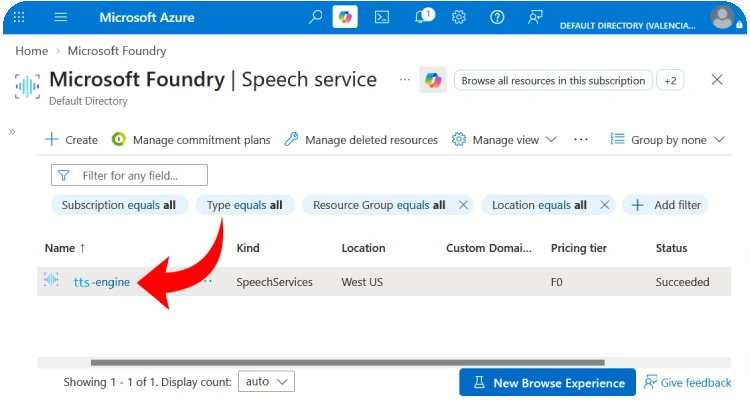Click the feedback icon in header

click(x=535, y=17)
